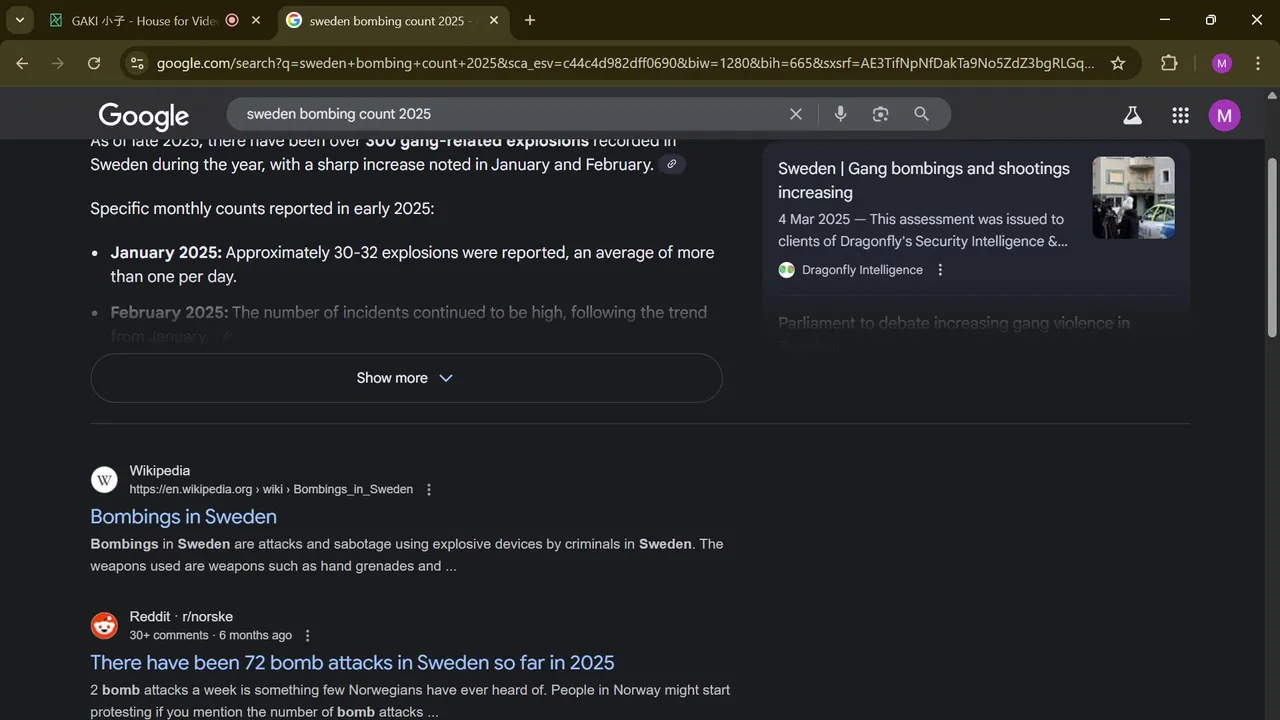The width and height of the screenshot is (1280, 720).
Task: Minimize the Chrome window
Action: (x=1165, y=20)
